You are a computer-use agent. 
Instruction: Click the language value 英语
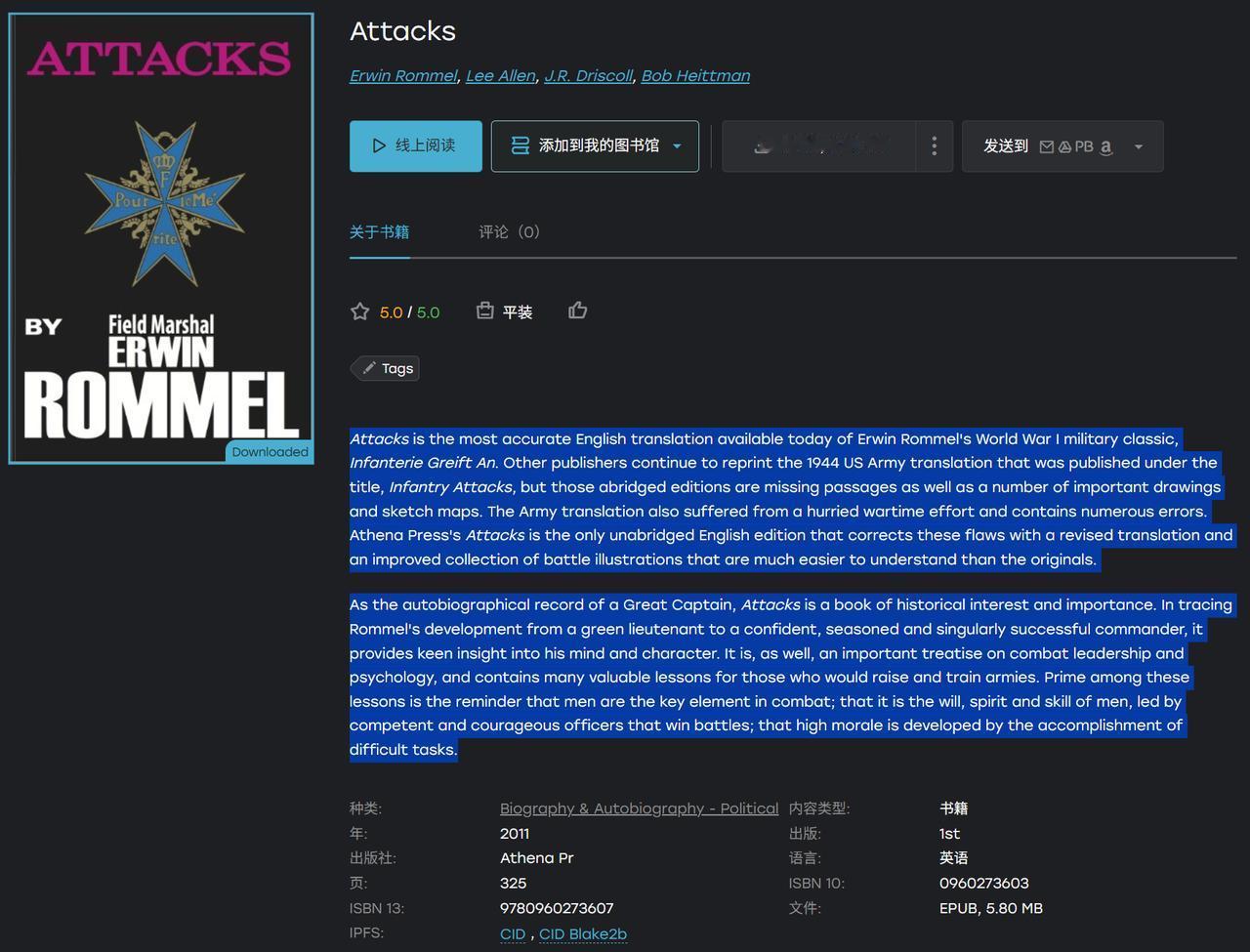click(954, 858)
